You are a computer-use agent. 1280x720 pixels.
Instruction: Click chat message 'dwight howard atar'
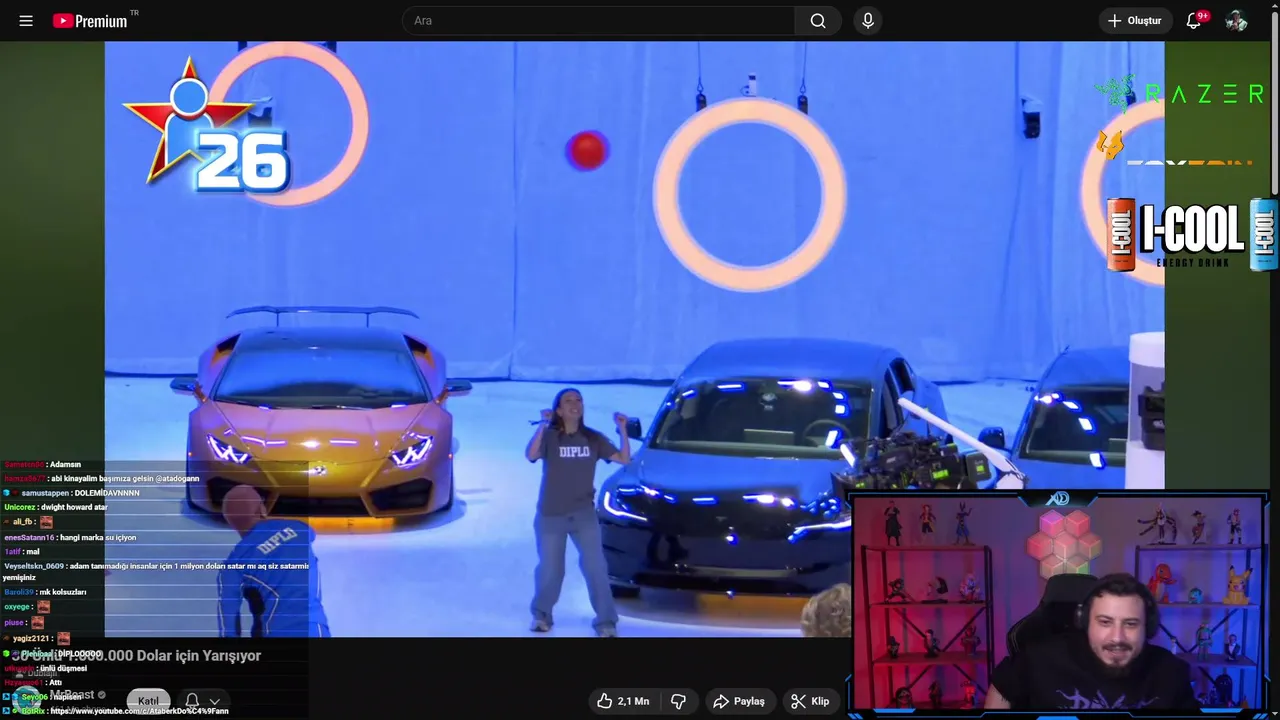pyautogui.click(x=74, y=507)
